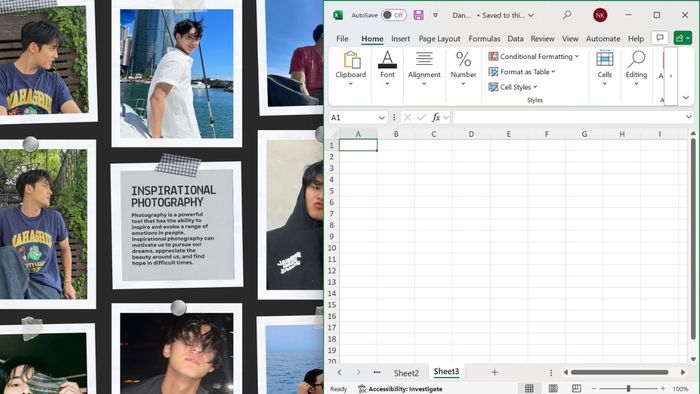Select the Sheet3 tab

pyautogui.click(x=446, y=372)
